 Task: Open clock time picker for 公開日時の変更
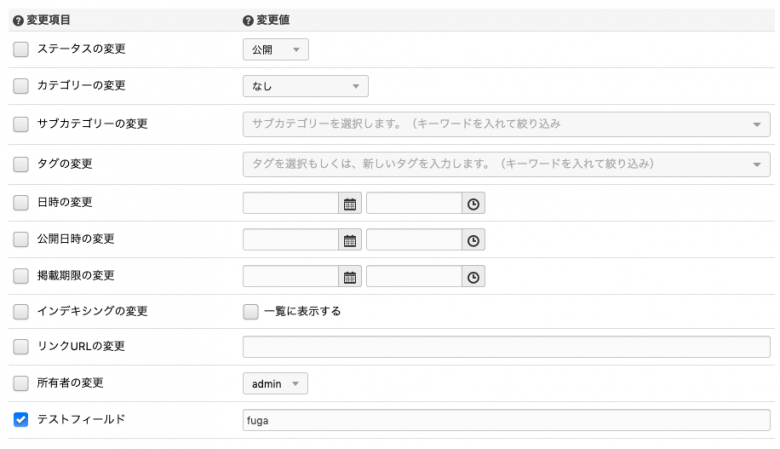[473, 240]
